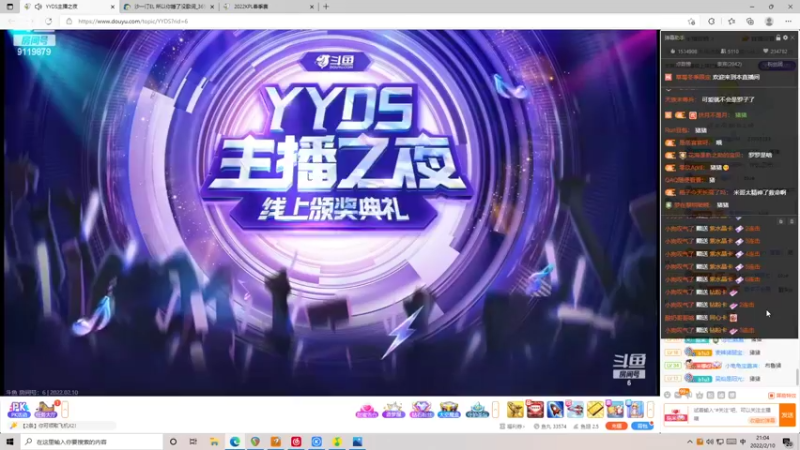The width and height of the screenshot is (800, 450).
Task: Switch to the second browser tab
Action: (x=169, y=7)
